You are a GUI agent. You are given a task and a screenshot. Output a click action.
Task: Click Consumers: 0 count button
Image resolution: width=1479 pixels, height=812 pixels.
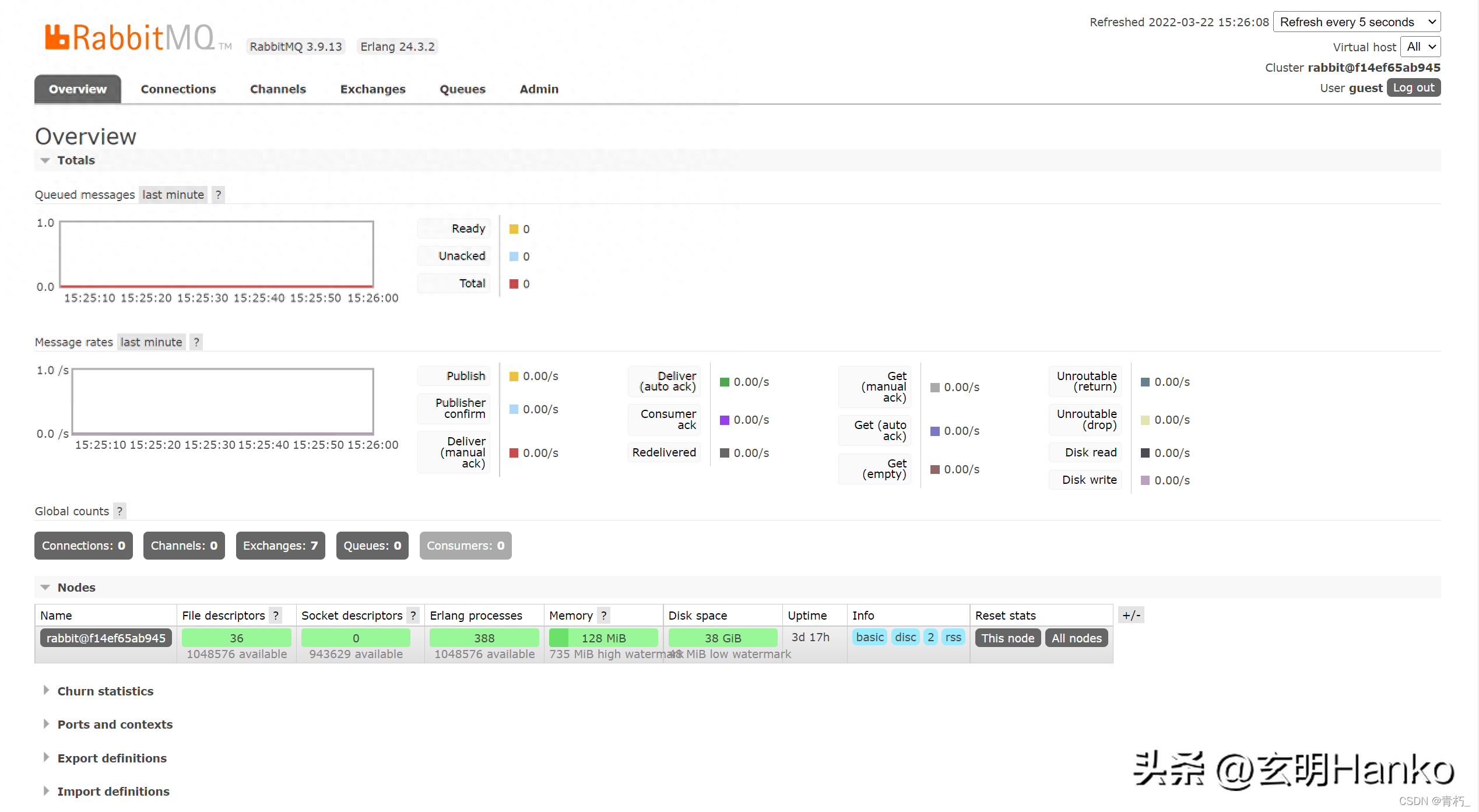(465, 546)
